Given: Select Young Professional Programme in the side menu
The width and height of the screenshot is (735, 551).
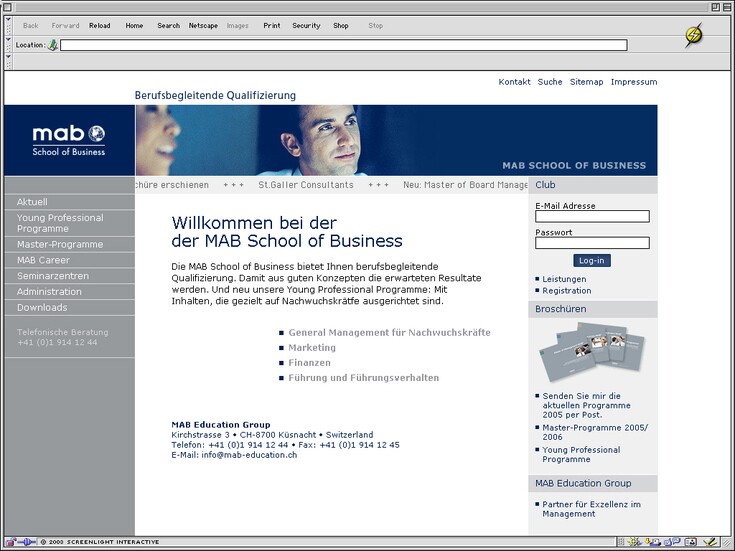Looking at the screenshot, I should pos(69,223).
